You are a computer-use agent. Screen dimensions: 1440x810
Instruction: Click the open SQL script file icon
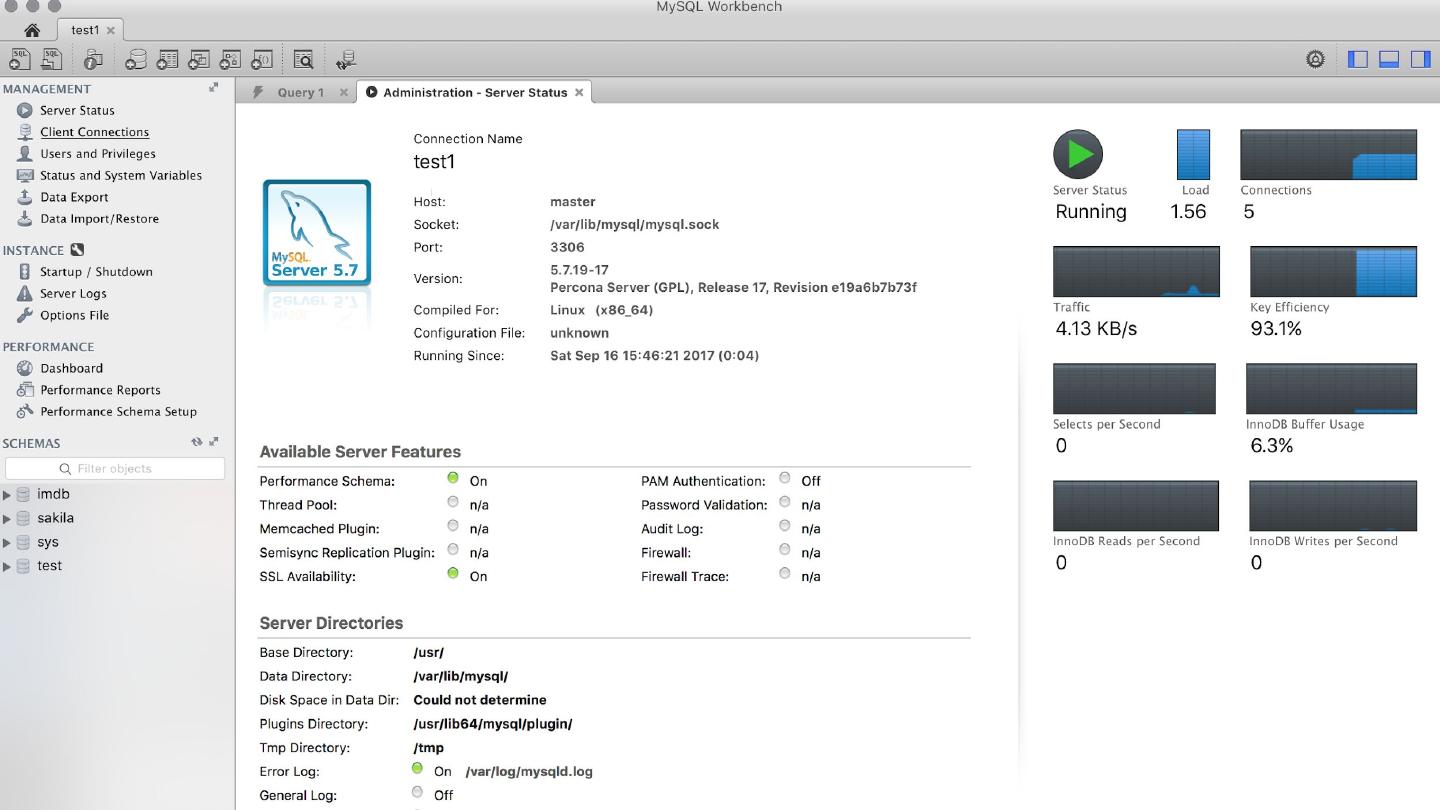(51, 60)
